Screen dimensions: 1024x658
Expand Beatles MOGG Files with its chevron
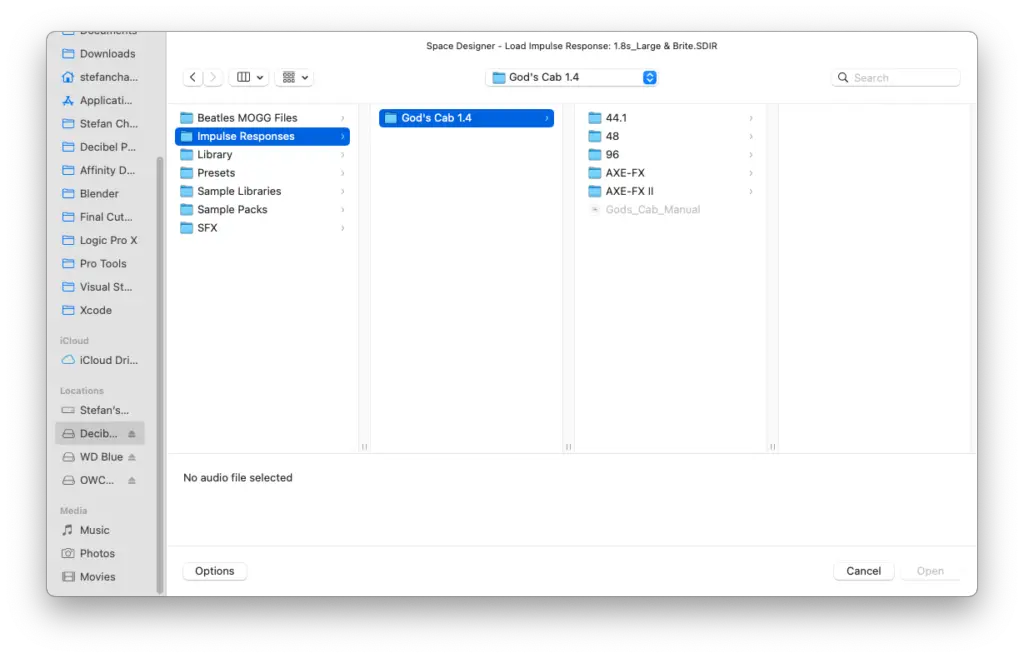pyautogui.click(x=343, y=118)
